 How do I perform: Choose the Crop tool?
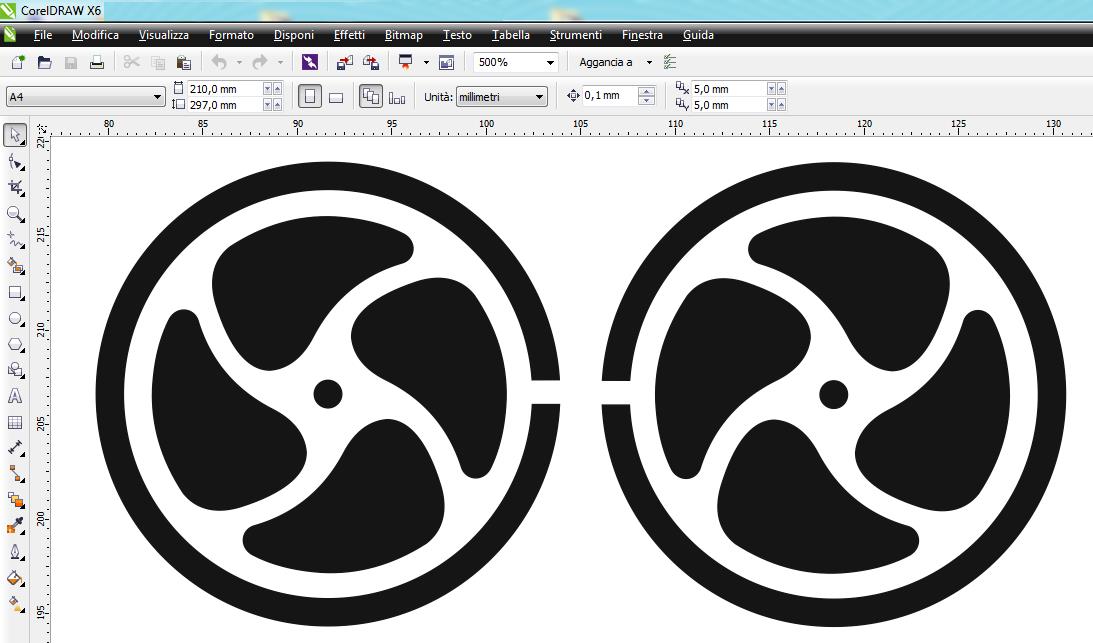15,188
